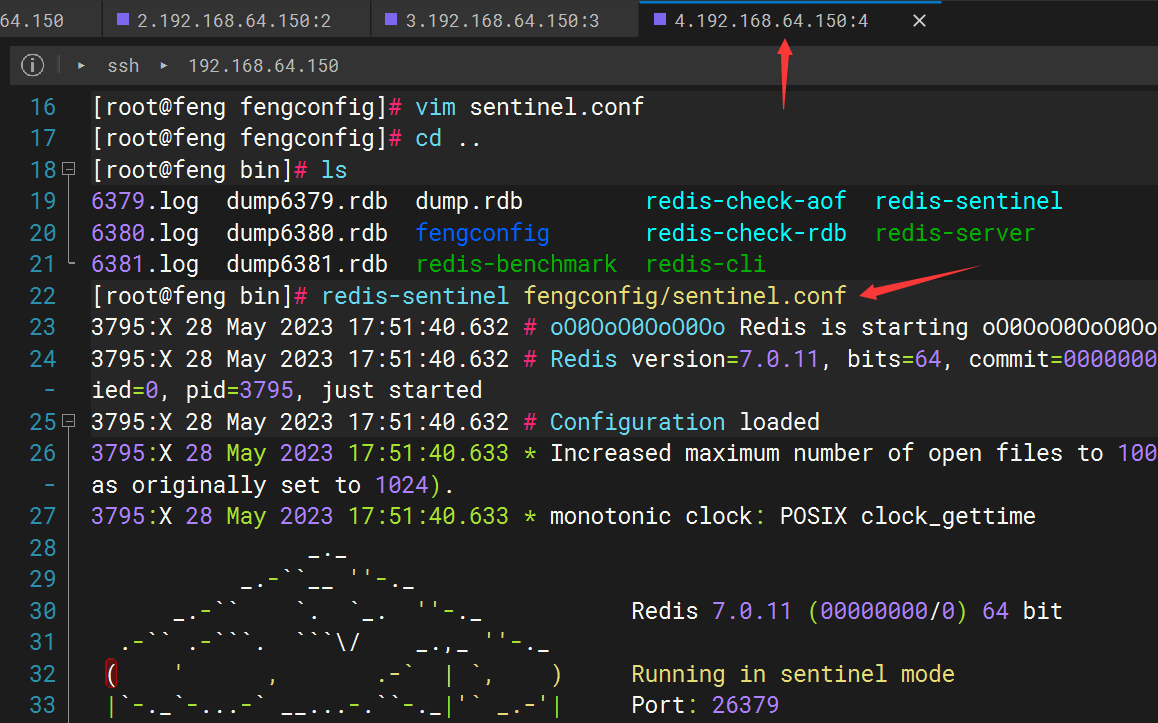The image size is (1158, 723).
Task: Click the 'version=7.0.11' value
Action: tap(725, 359)
